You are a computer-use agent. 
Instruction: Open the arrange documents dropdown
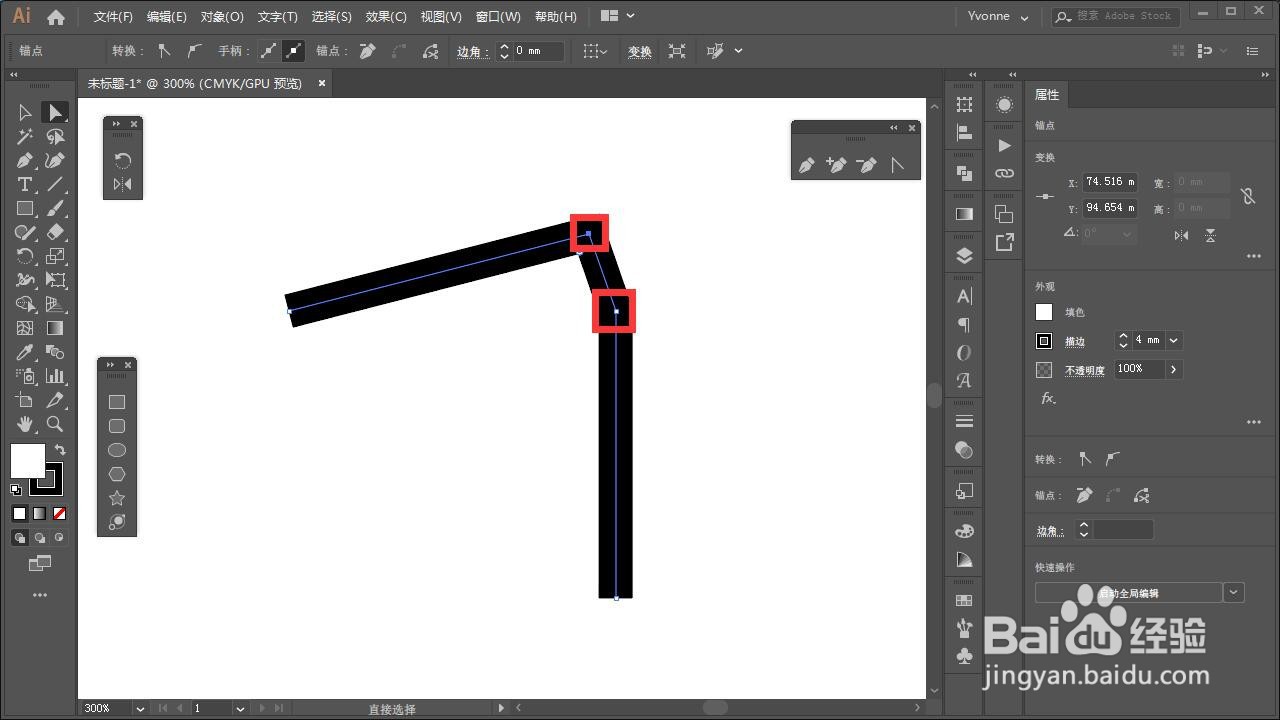click(618, 16)
